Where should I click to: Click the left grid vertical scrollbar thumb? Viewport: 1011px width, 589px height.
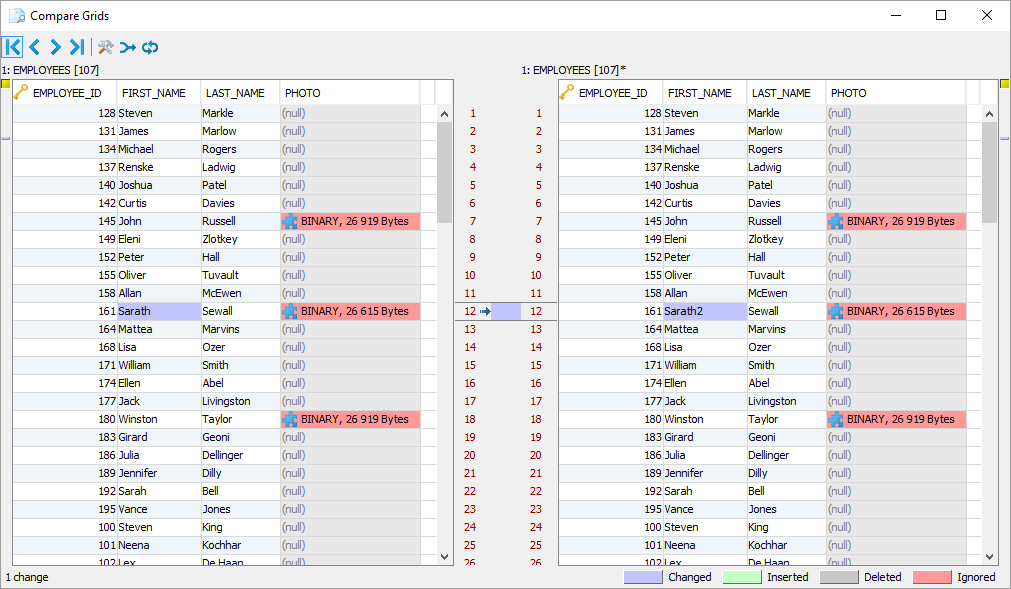[x=444, y=172]
